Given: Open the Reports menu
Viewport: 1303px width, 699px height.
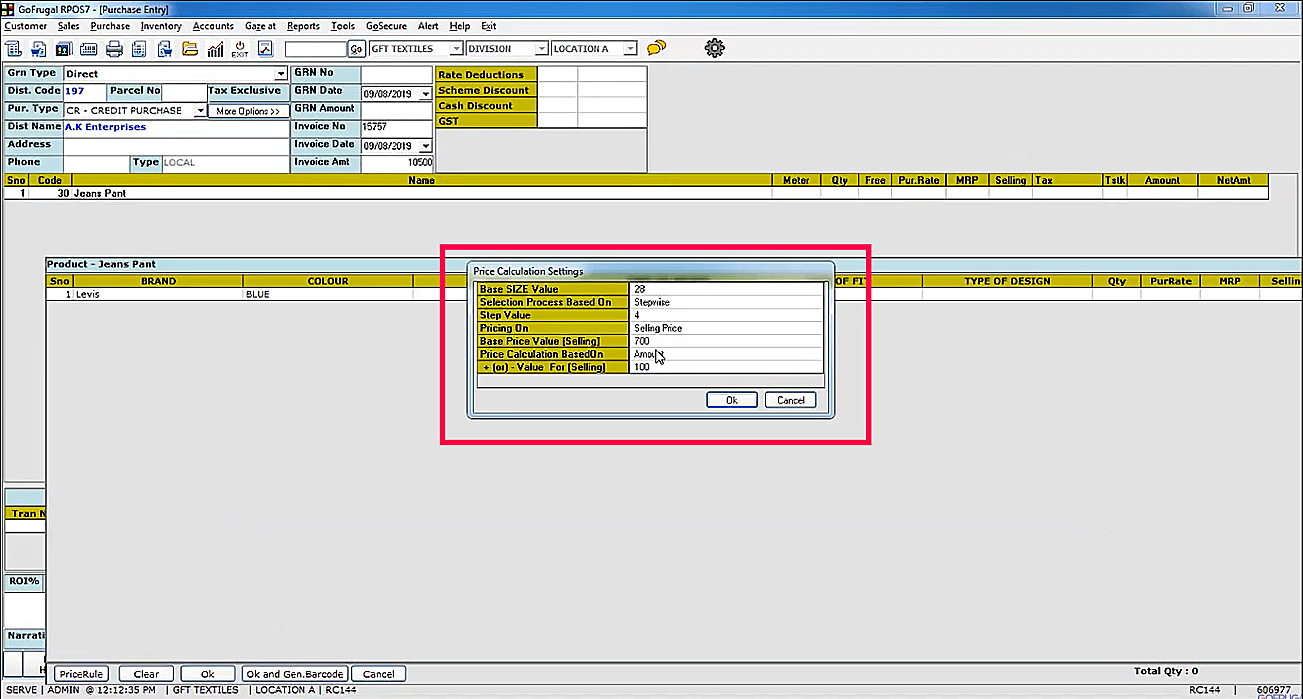Looking at the screenshot, I should [x=303, y=26].
